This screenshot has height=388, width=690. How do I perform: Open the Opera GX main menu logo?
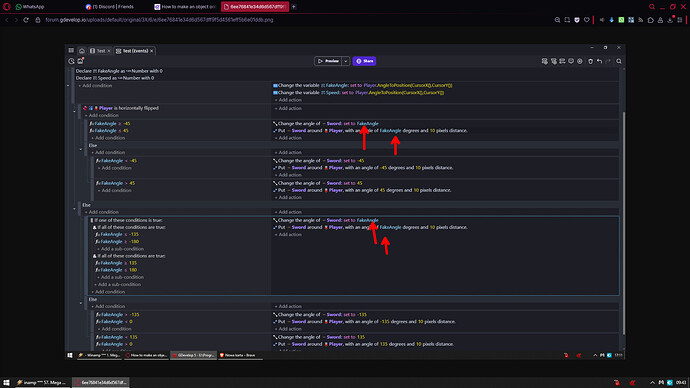(7, 7)
